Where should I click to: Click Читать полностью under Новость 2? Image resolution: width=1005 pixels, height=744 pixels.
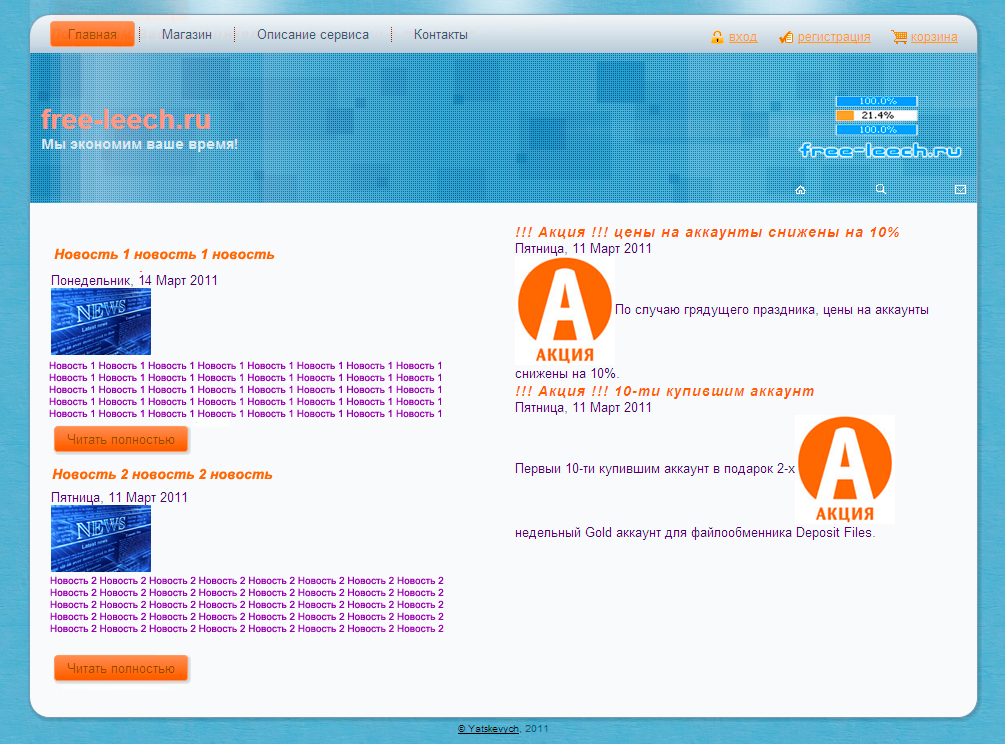coord(121,668)
